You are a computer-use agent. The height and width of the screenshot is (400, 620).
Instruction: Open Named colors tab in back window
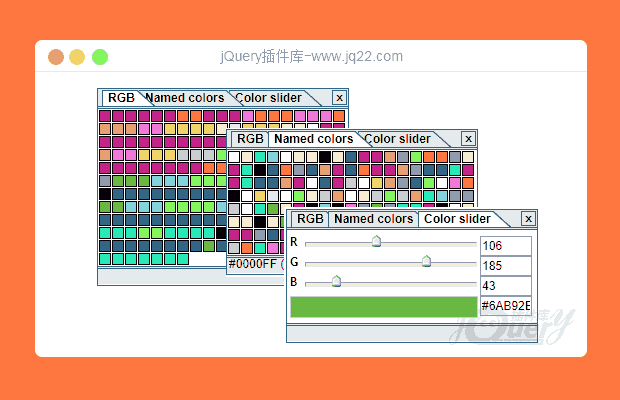185,98
